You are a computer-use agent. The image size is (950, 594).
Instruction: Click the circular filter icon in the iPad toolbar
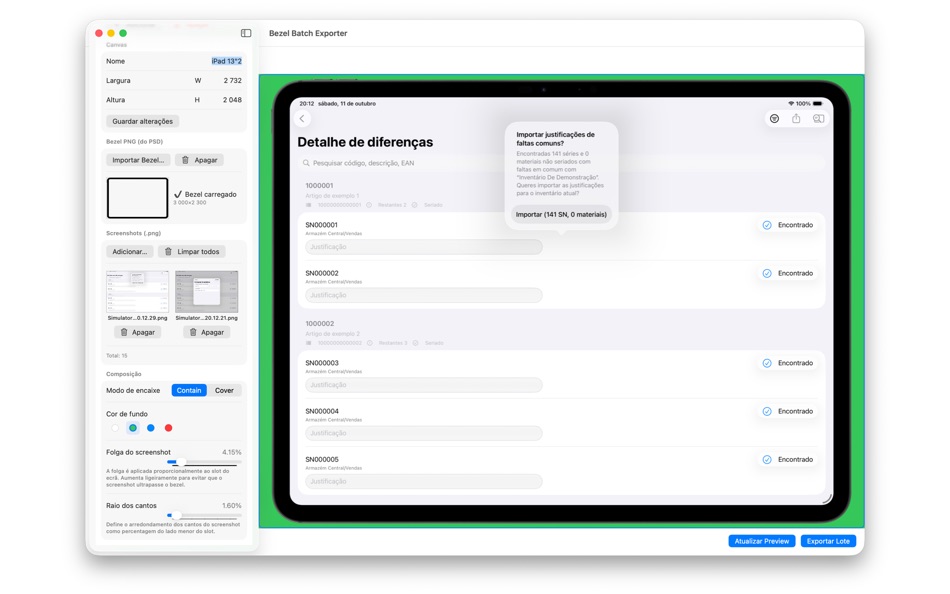(x=773, y=119)
